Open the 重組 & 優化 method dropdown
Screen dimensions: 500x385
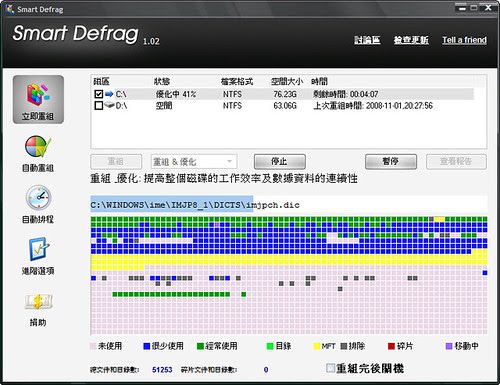coord(194,162)
